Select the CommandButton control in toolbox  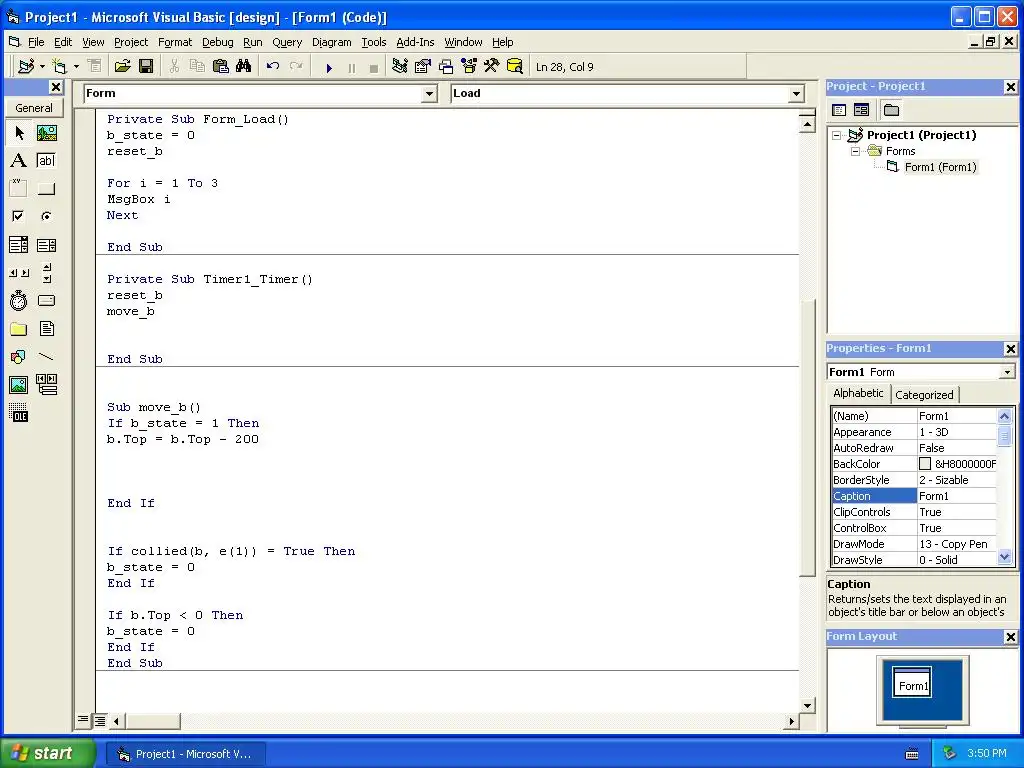(46, 189)
